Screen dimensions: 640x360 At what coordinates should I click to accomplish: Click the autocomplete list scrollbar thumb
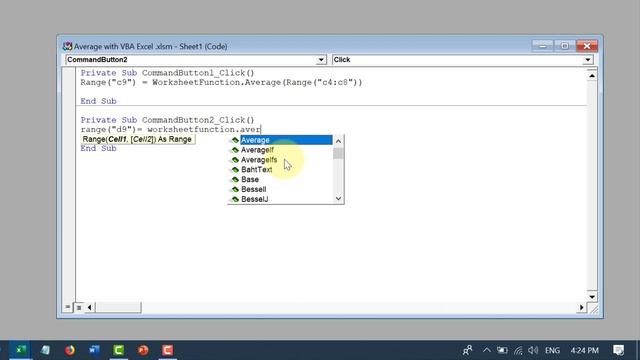[x=338, y=153]
